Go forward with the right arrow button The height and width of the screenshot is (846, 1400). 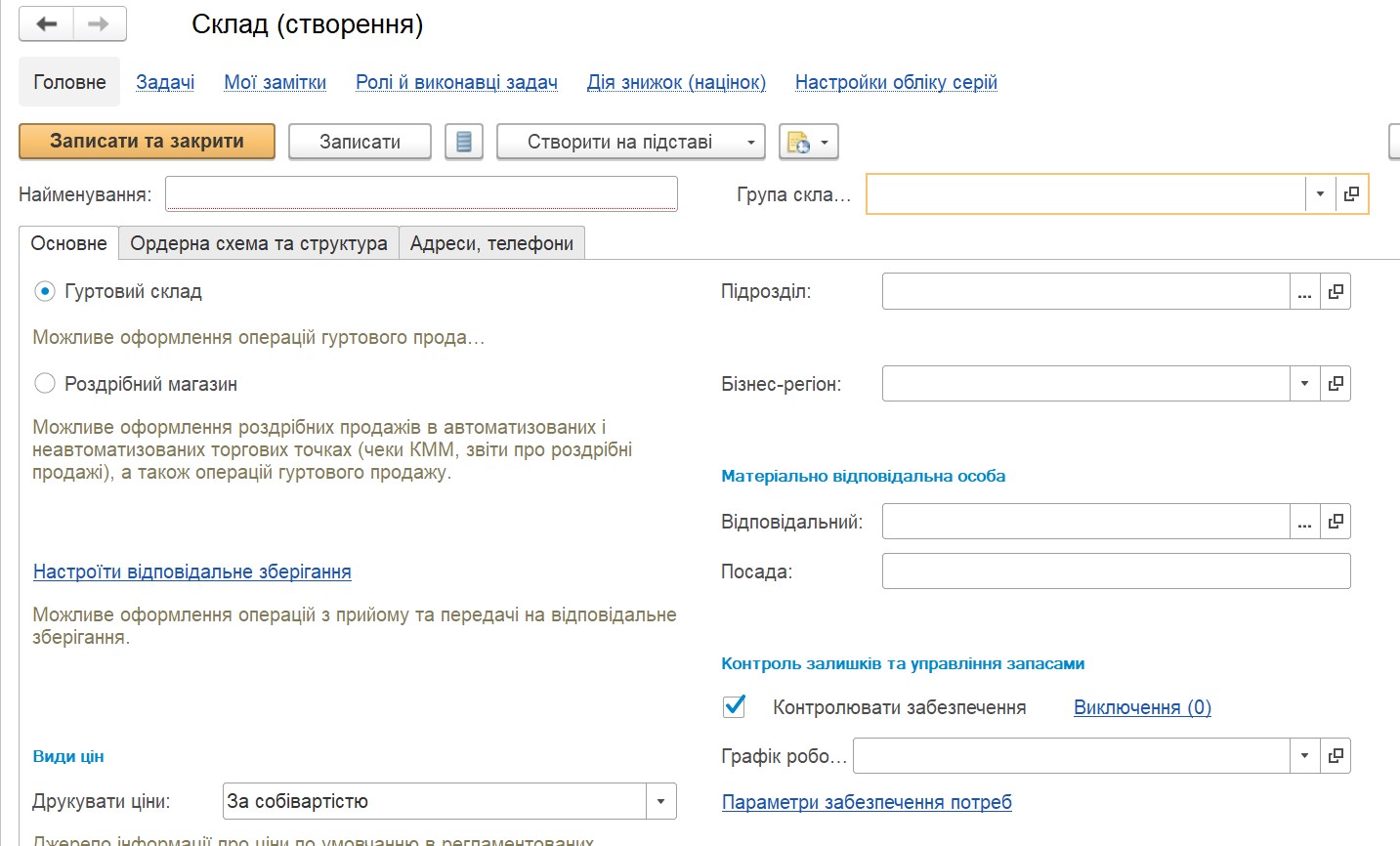pyautogui.click(x=100, y=24)
